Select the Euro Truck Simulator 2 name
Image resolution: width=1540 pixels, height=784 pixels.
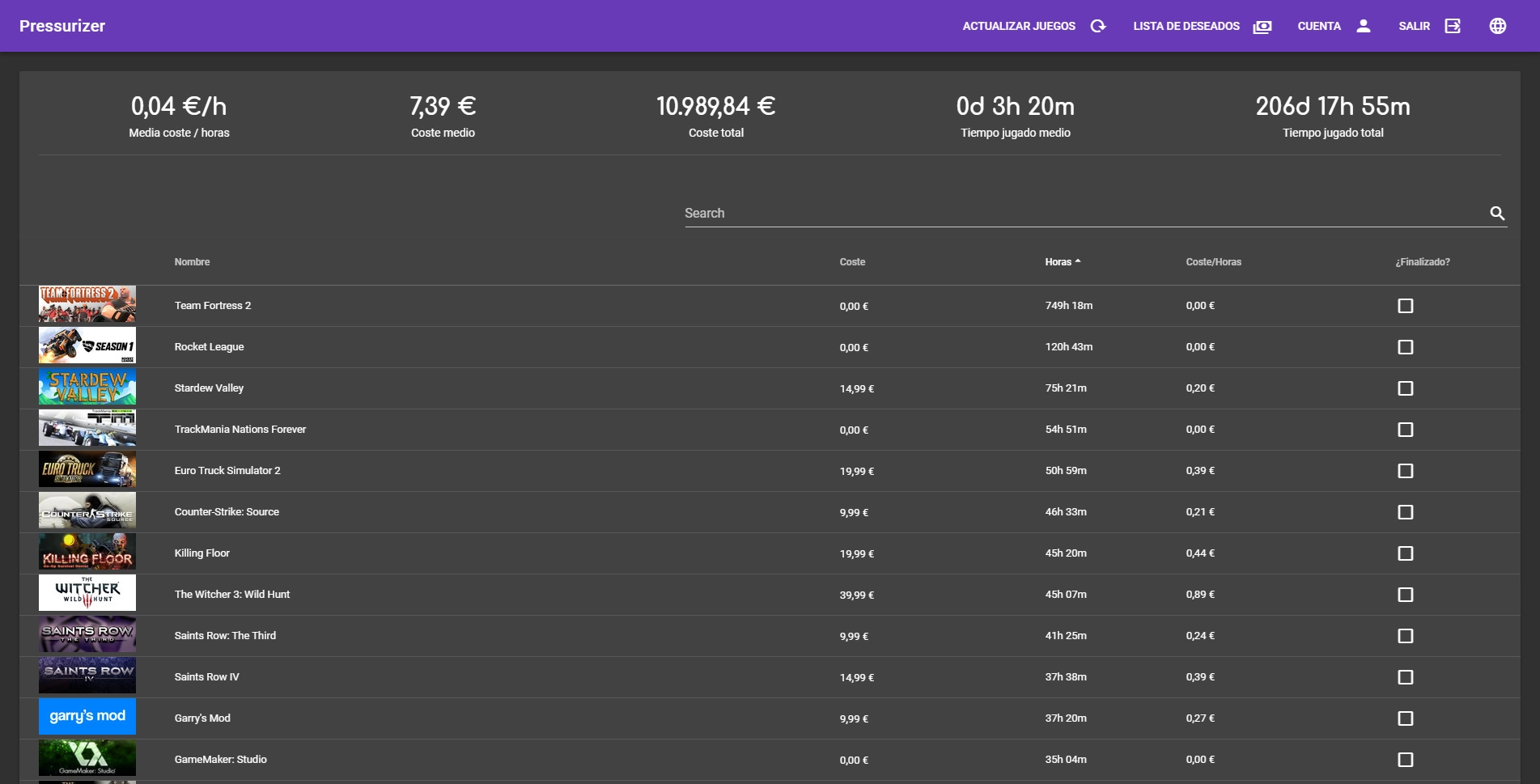[x=227, y=471]
